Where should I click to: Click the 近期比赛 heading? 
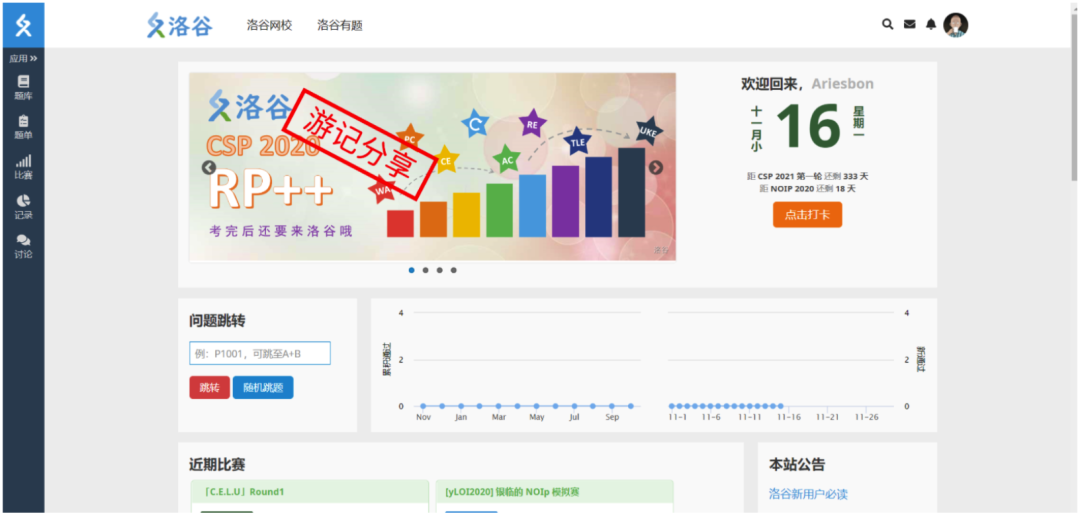coord(217,465)
